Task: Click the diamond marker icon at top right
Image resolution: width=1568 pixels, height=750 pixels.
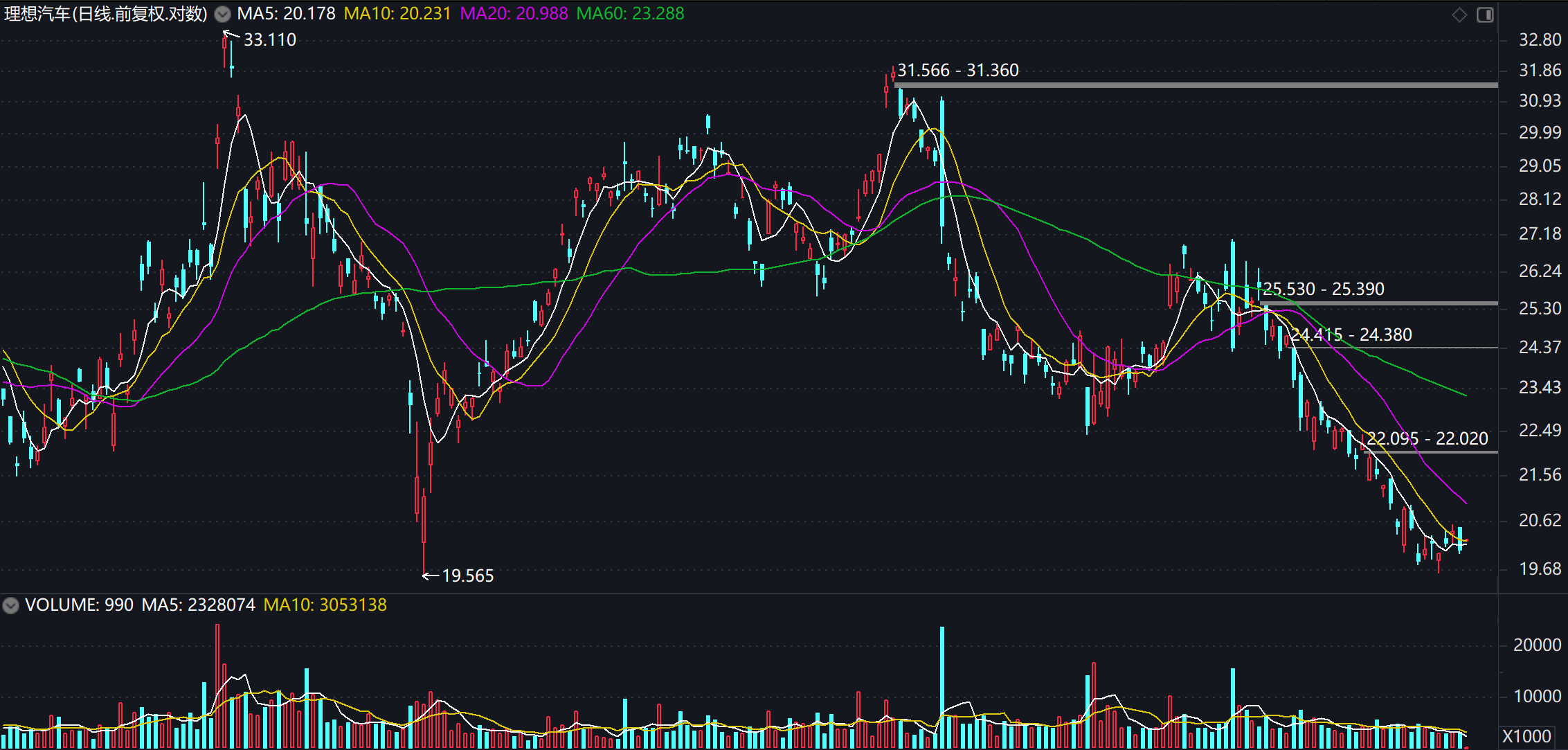Action: click(x=1459, y=15)
